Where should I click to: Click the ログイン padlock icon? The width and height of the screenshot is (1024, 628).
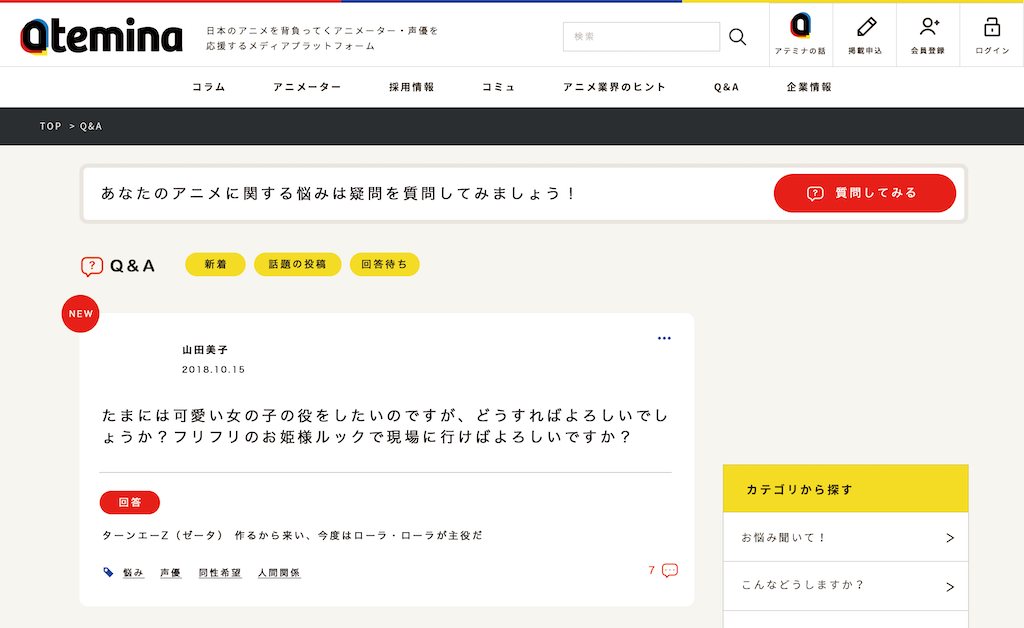pyautogui.click(x=991, y=27)
